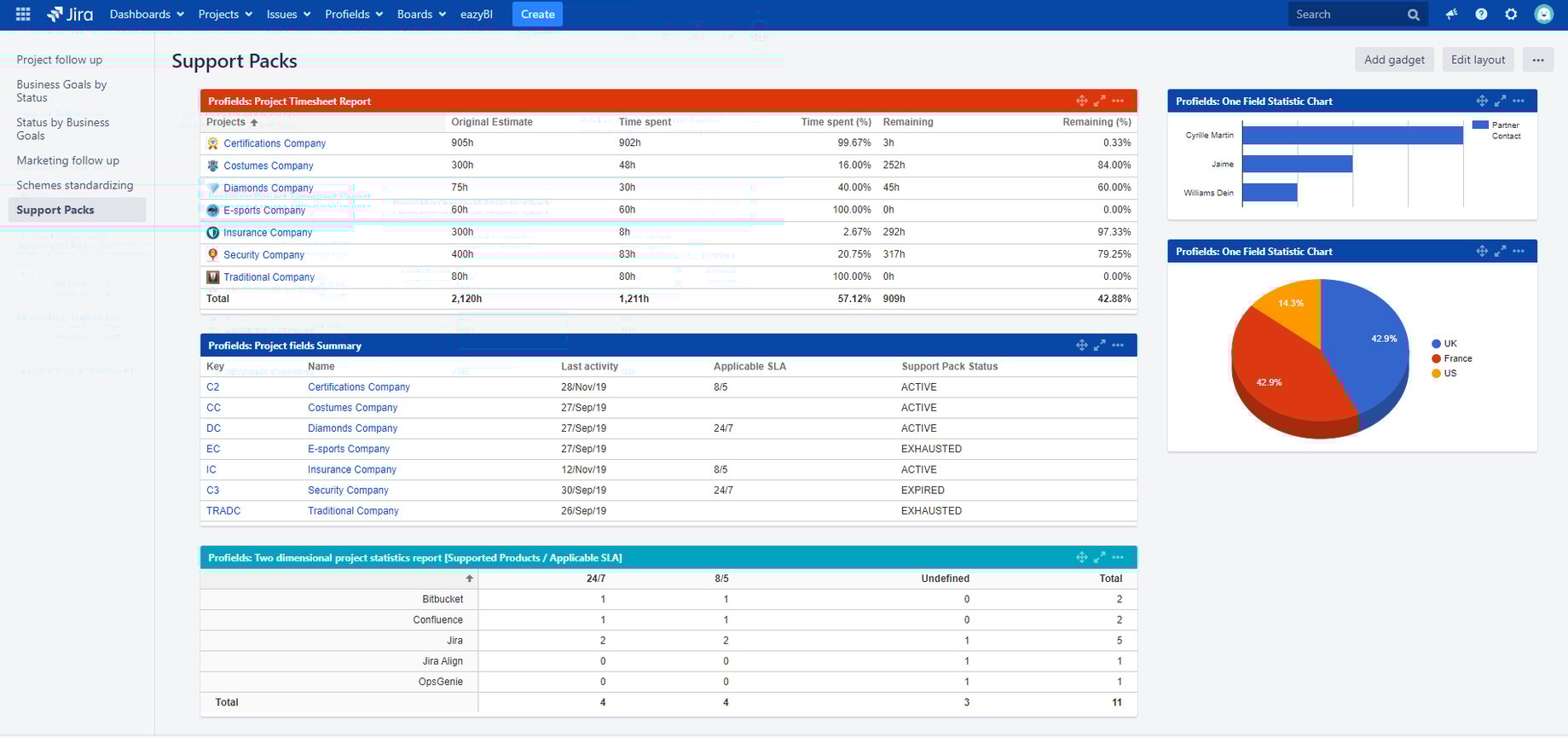Click the Jira logo
Image resolution: width=1568 pixels, height=738 pixels.
[70, 14]
